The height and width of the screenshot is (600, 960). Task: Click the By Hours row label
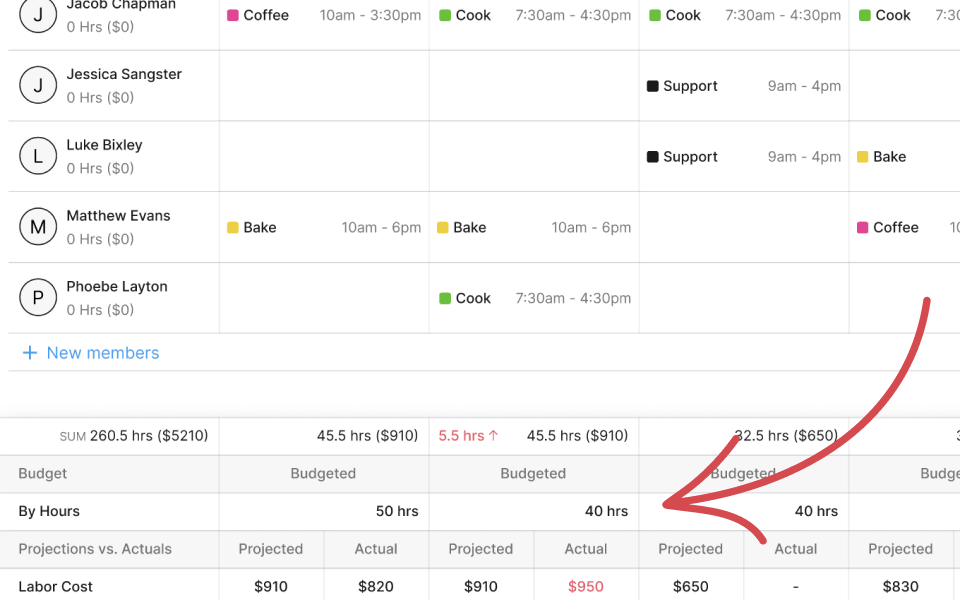49,511
